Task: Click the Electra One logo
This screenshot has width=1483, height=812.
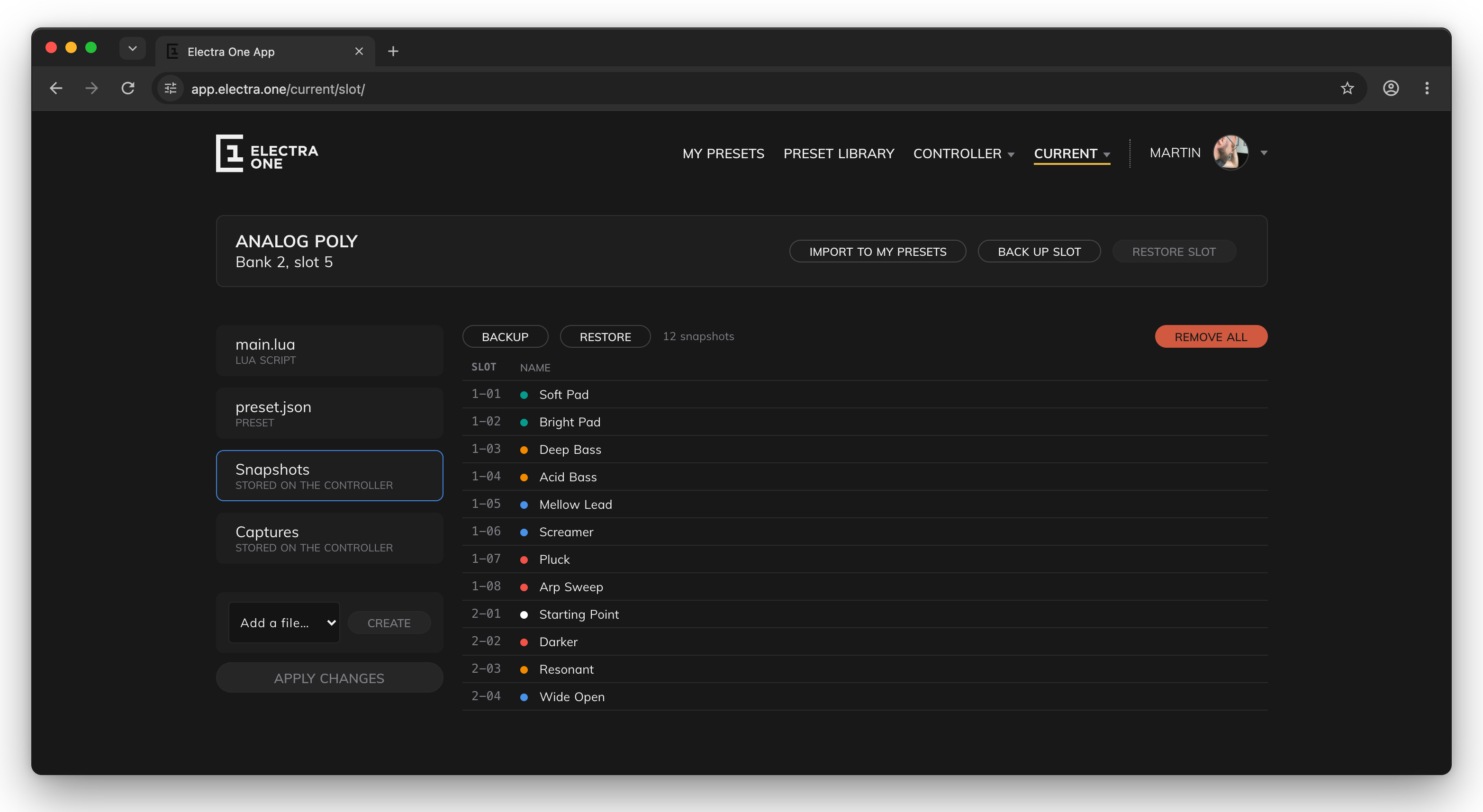Action: point(267,153)
